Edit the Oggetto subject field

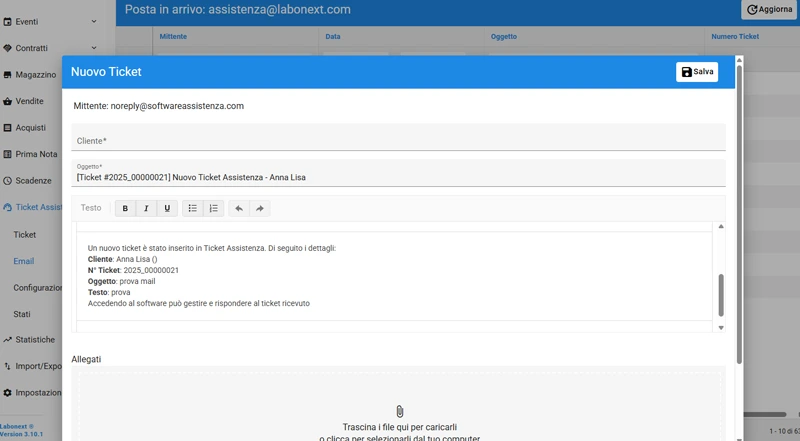pos(398,173)
